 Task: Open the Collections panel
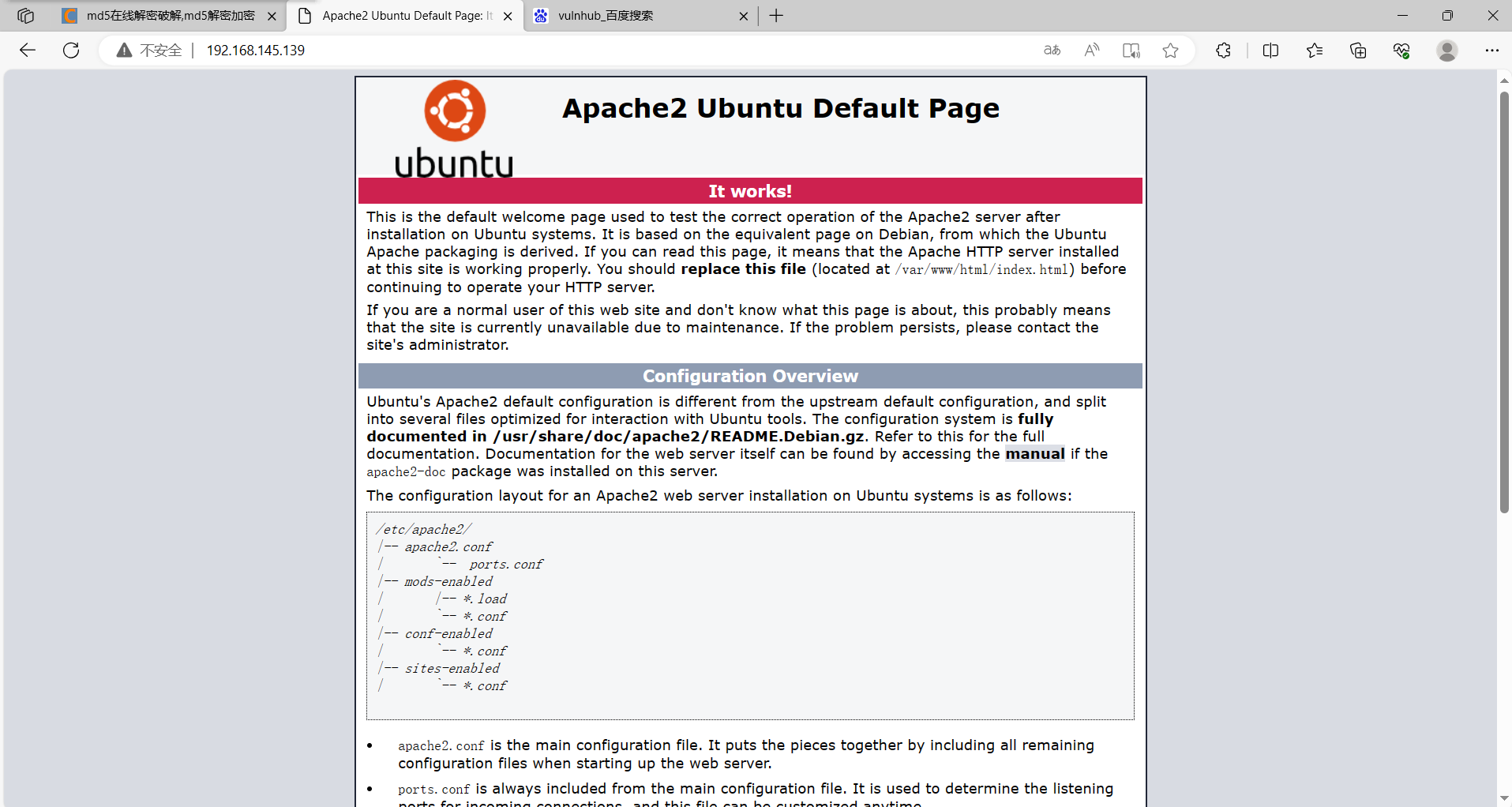coord(1358,51)
